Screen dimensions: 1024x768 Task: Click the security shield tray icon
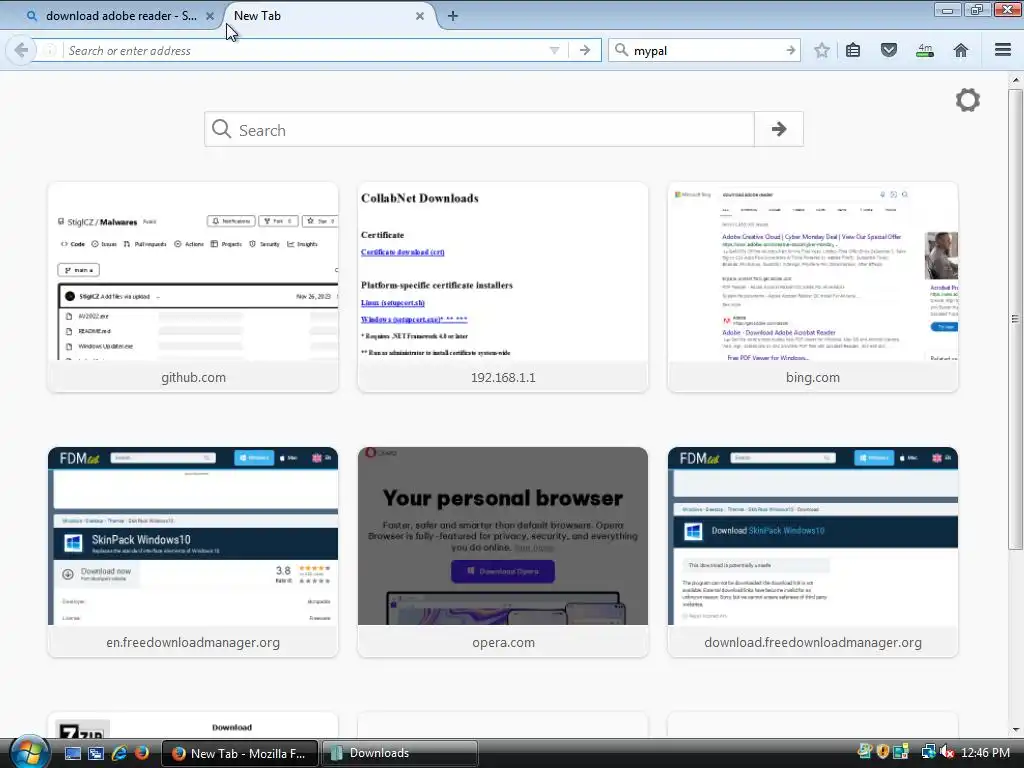(883, 752)
